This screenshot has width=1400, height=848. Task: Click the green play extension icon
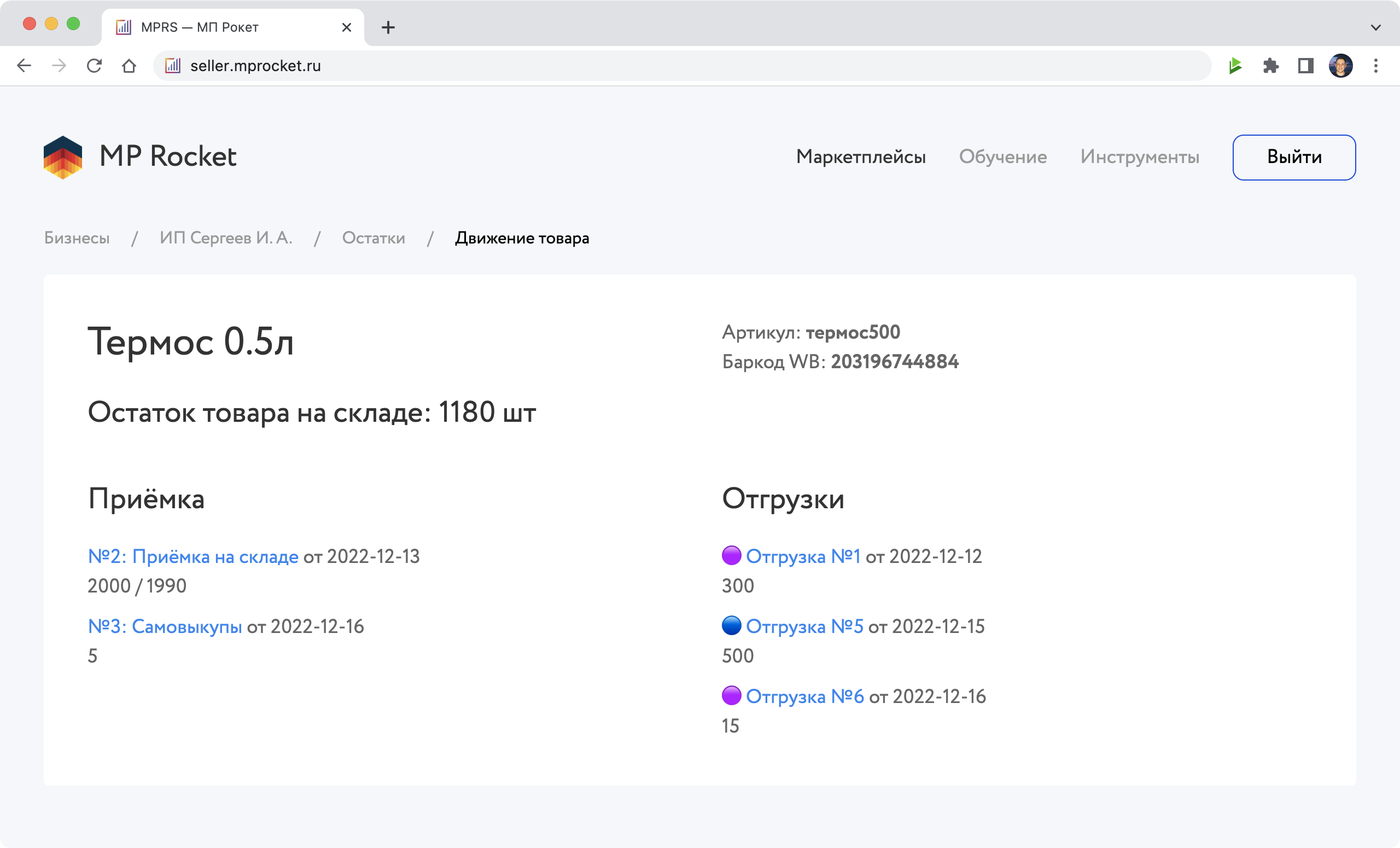[1235, 66]
